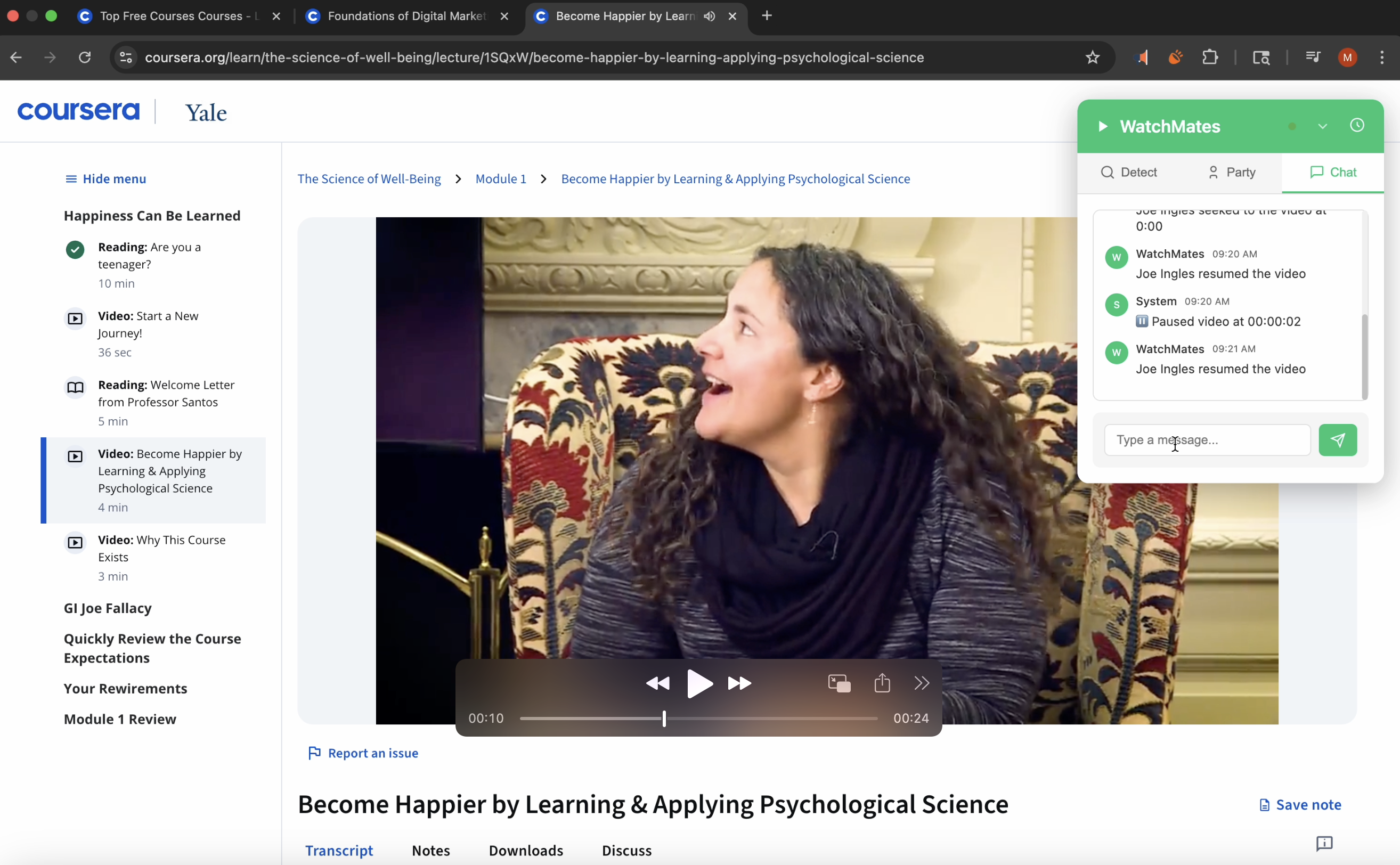Open more video controls double-chevron
Screen dimensions: 1400x865
click(x=921, y=683)
